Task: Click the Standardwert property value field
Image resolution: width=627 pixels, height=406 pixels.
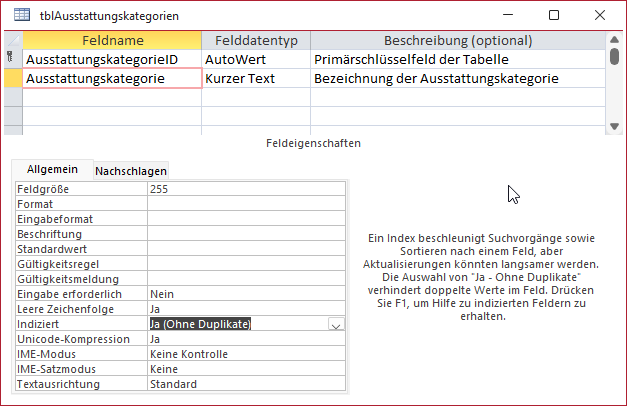Action: tap(246, 249)
